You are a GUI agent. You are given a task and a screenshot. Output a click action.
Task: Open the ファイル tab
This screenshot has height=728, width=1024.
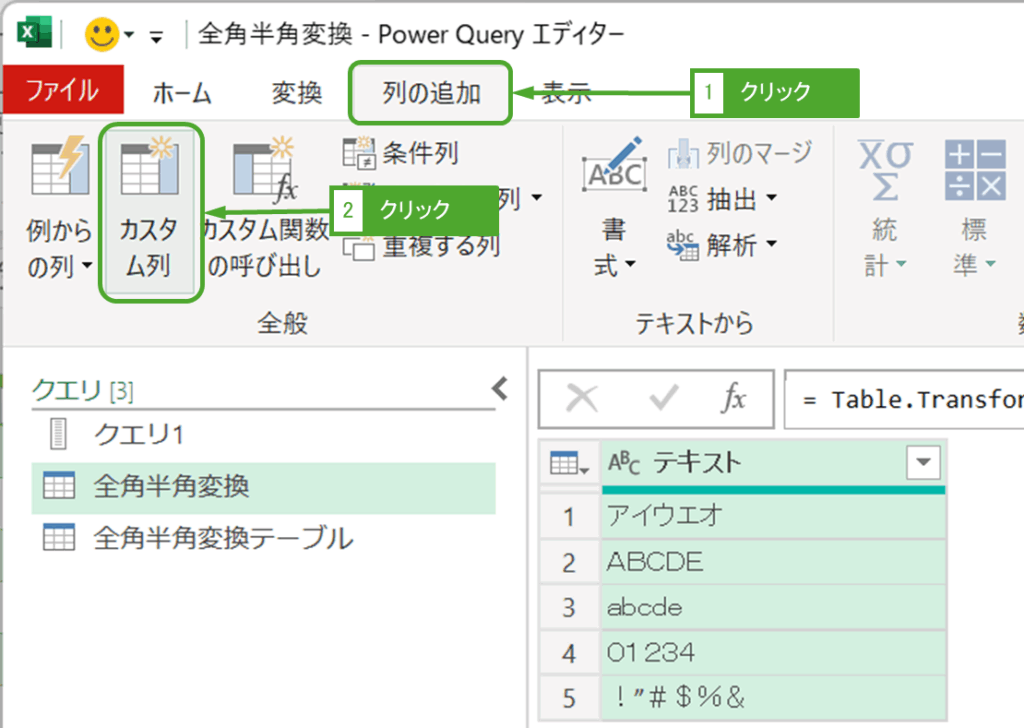(x=63, y=90)
